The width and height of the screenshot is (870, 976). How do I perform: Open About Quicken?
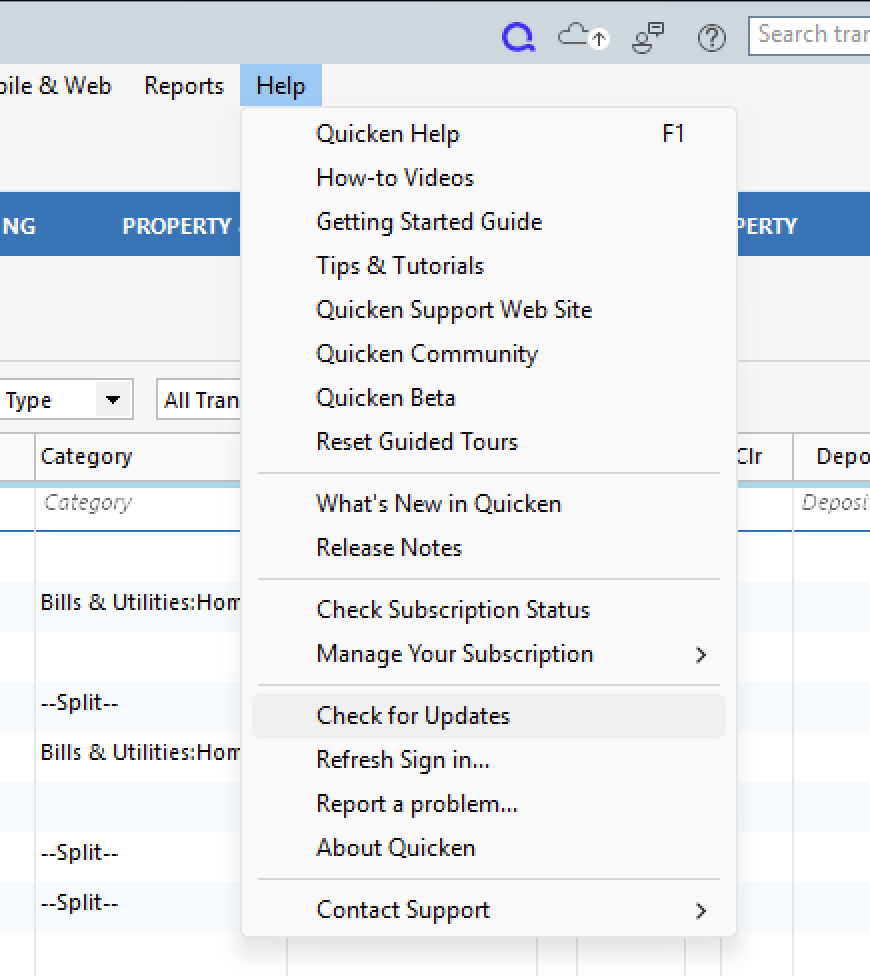489,848
